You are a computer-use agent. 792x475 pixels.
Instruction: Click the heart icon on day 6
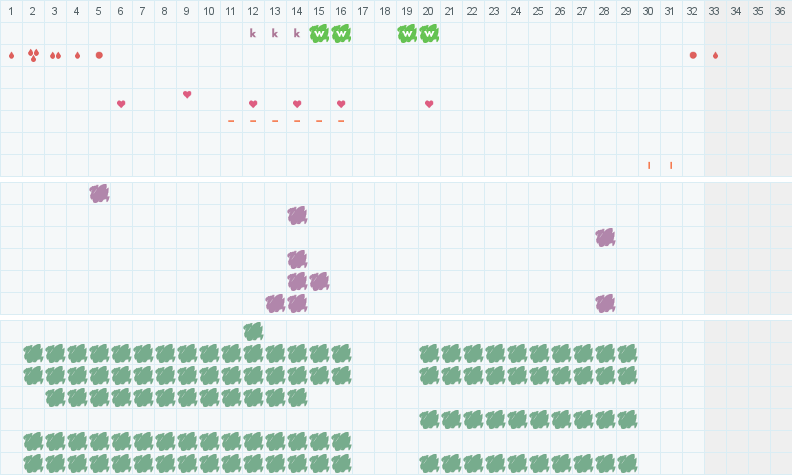click(x=121, y=104)
